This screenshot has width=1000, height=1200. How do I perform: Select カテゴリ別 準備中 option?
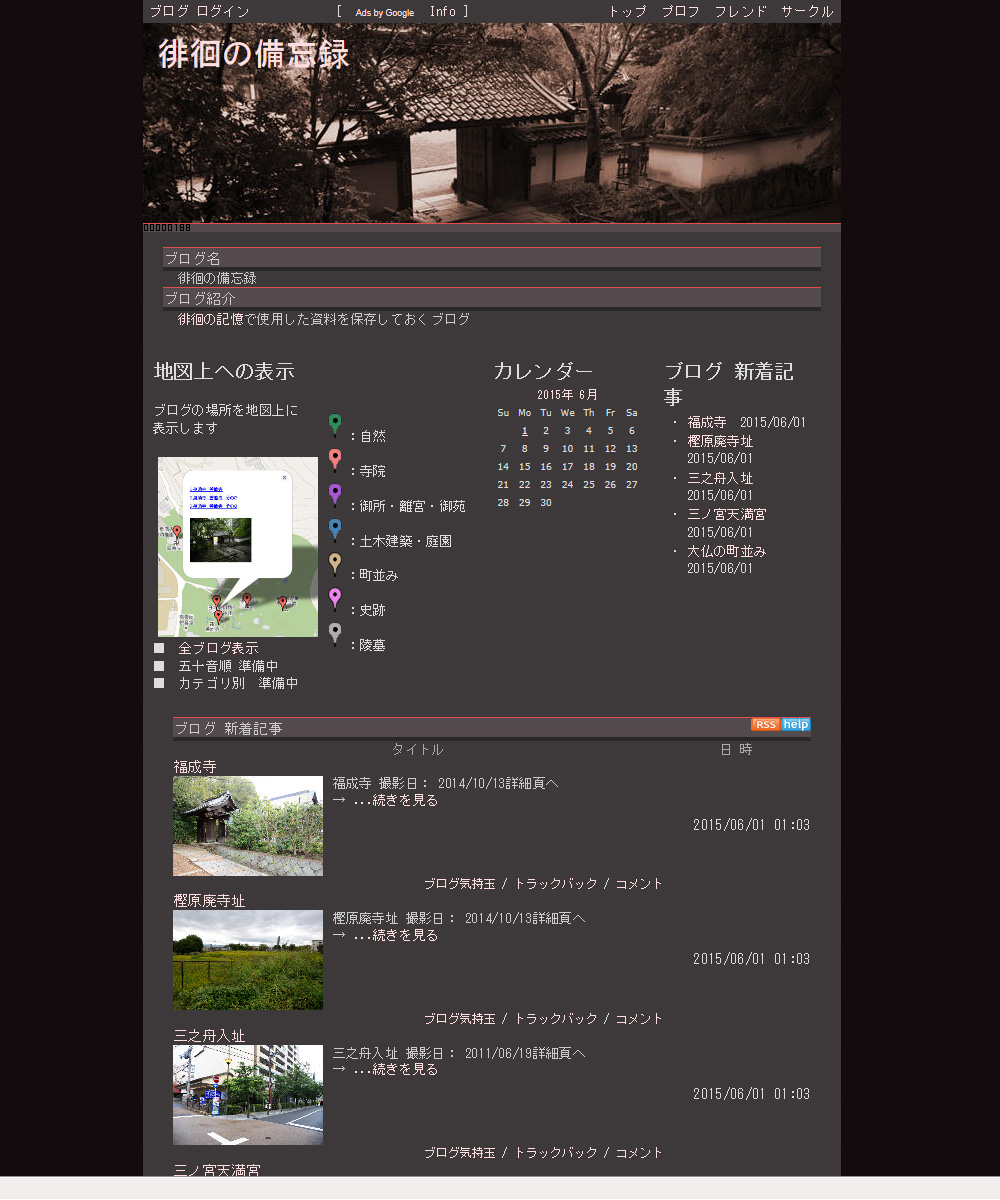pyautogui.click(x=238, y=684)
